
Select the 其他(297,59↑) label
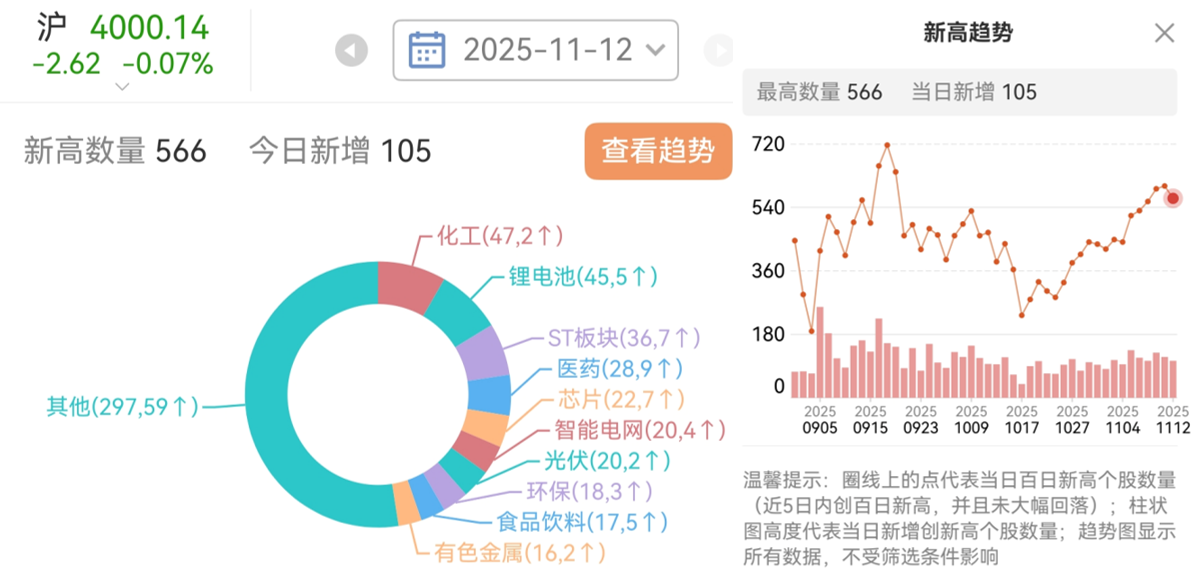[x=122, y=407]
